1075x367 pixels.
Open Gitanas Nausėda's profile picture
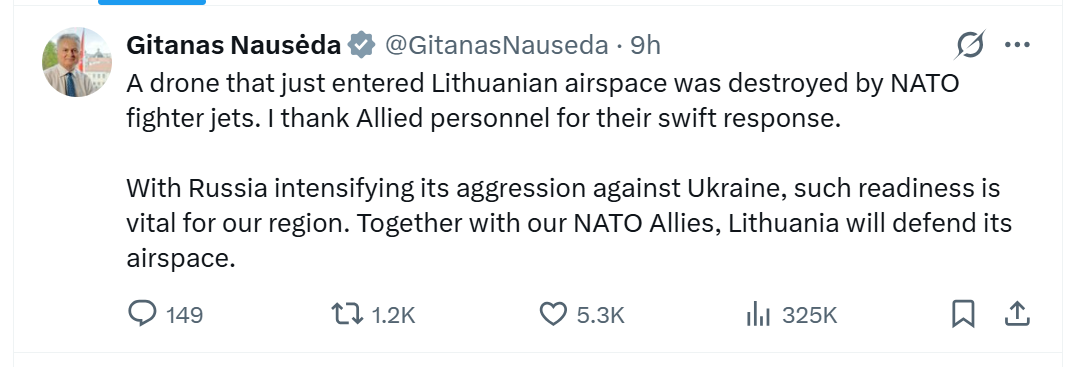pos(76,62)
